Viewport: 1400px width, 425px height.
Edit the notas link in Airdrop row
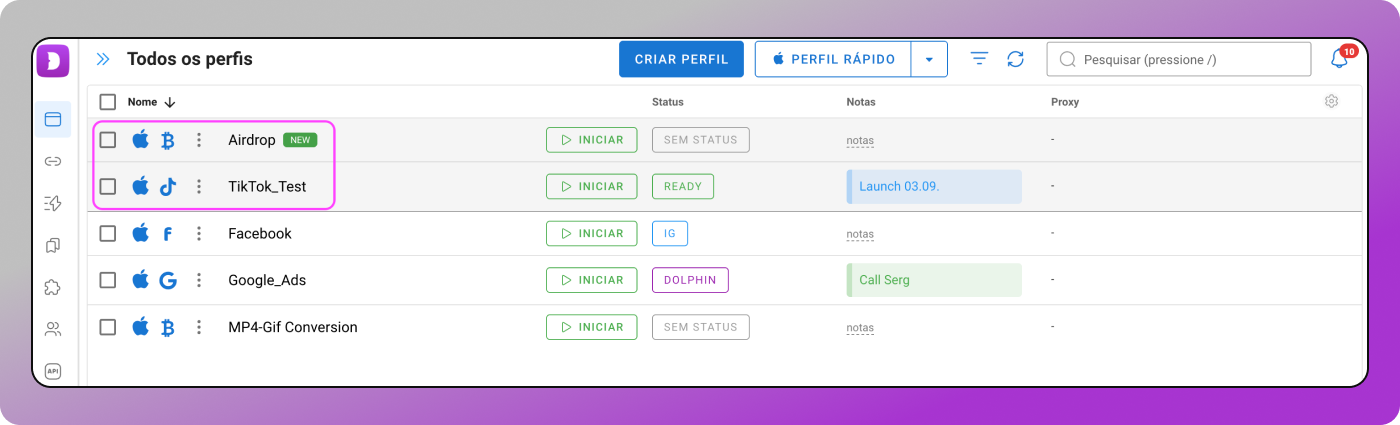pyautogui.click(x=860, y=141)
